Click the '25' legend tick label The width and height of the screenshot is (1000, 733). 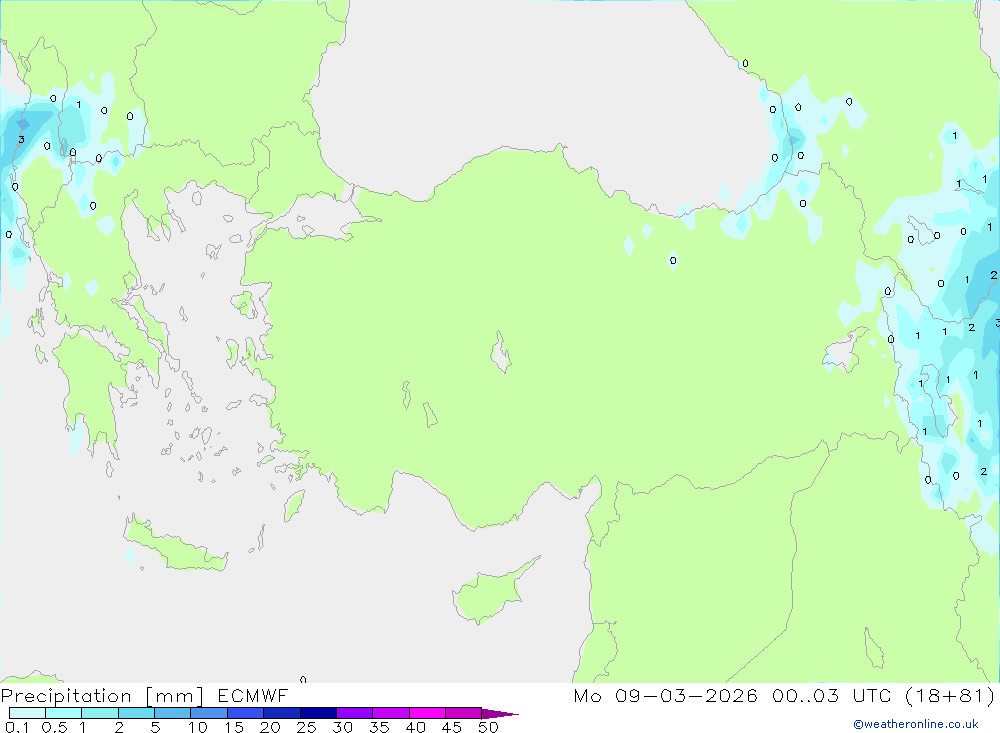307,727
